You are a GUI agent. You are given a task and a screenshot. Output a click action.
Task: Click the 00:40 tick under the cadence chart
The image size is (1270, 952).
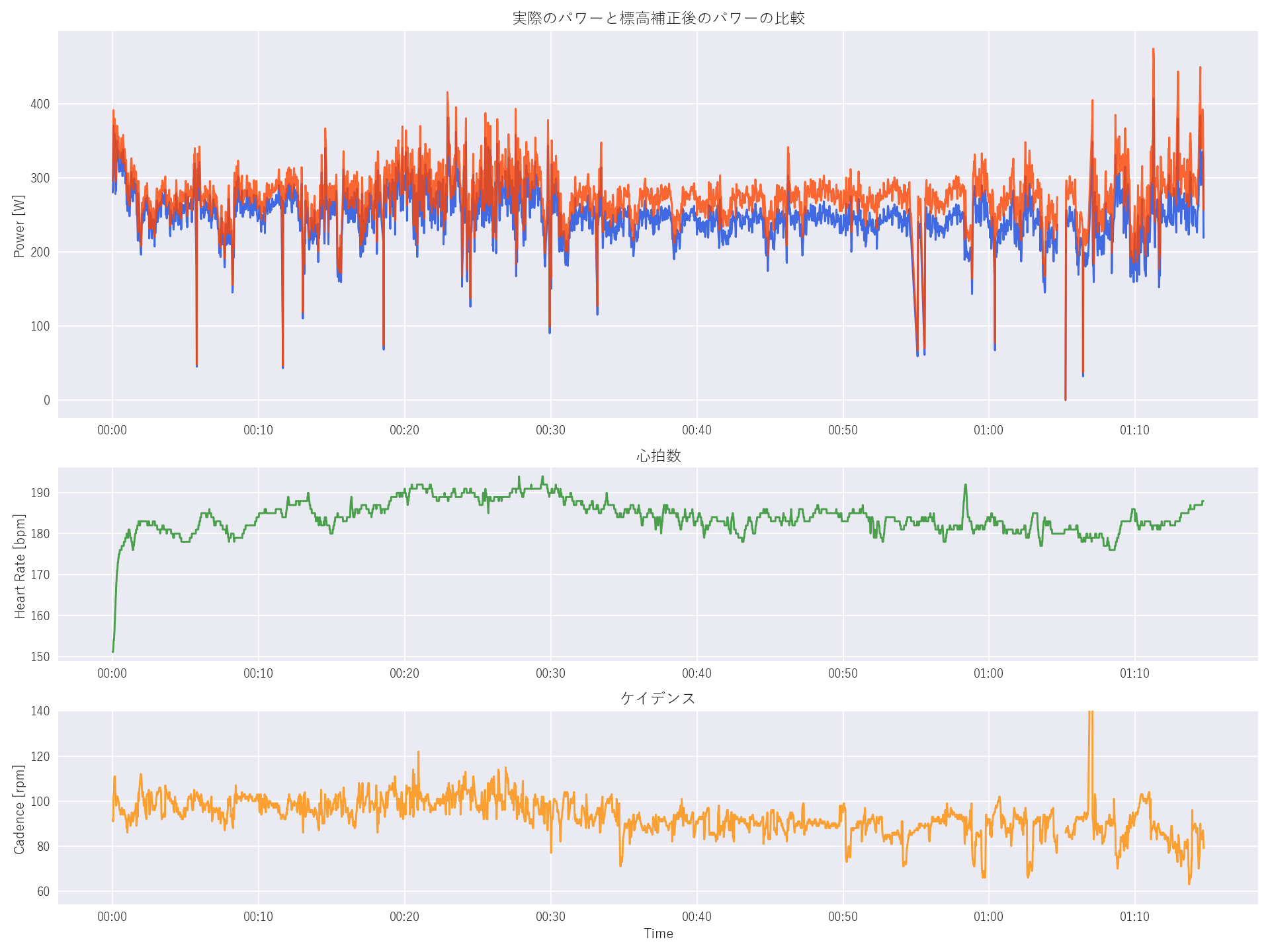pos(697,917)
